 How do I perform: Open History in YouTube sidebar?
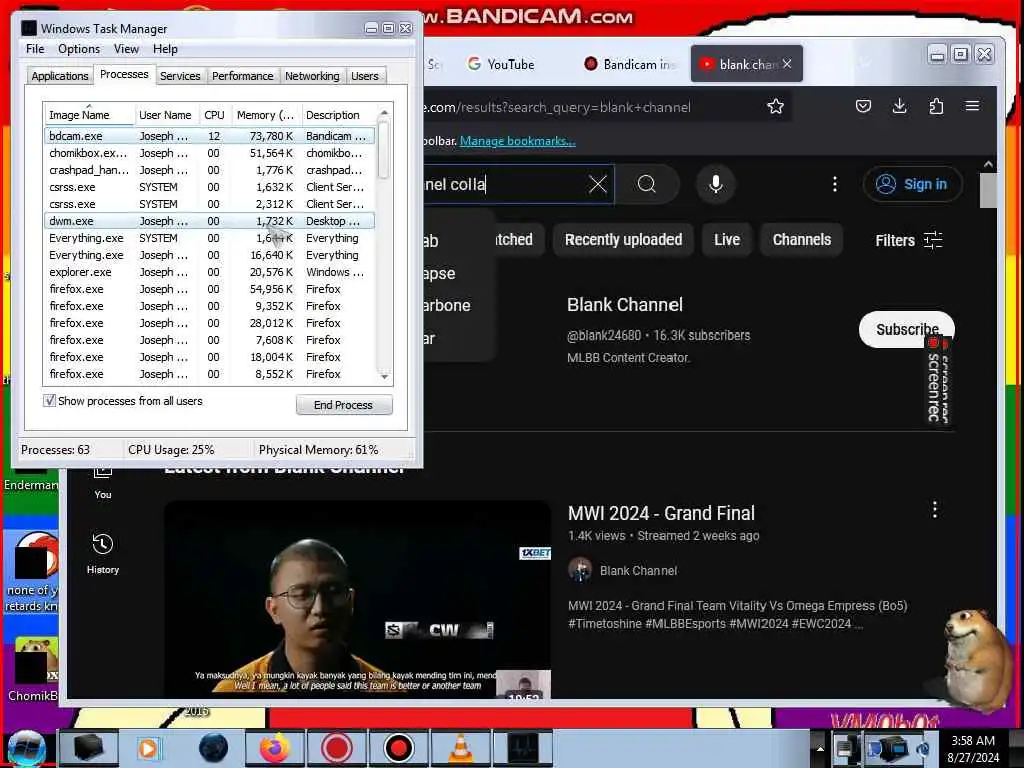[x=103, y=553]
